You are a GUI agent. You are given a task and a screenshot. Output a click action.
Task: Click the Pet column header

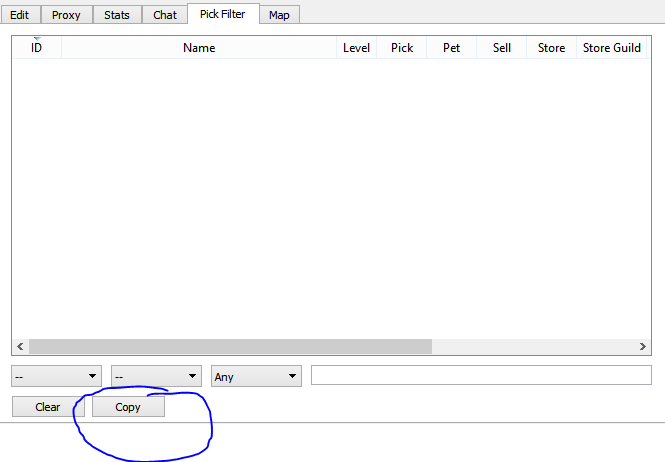coord(451,48)
